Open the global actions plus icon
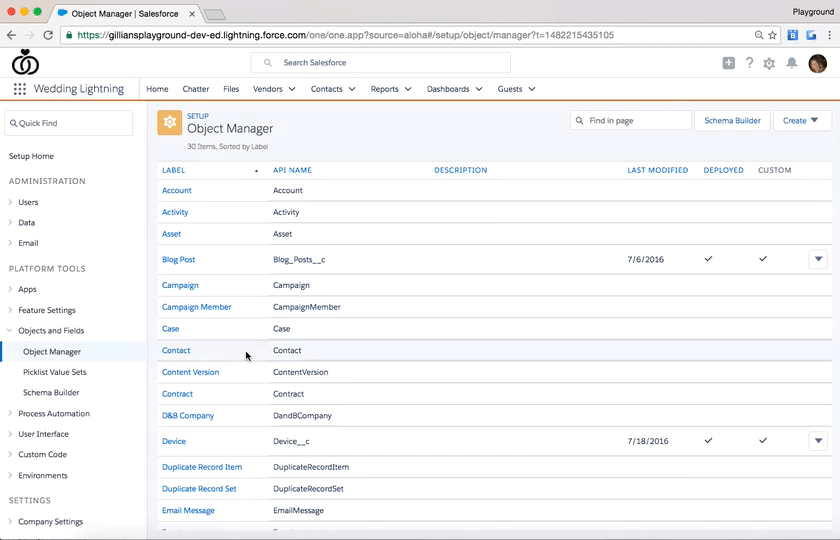The height and width of the screenshot is (540, 840). (x=729, y=63)
